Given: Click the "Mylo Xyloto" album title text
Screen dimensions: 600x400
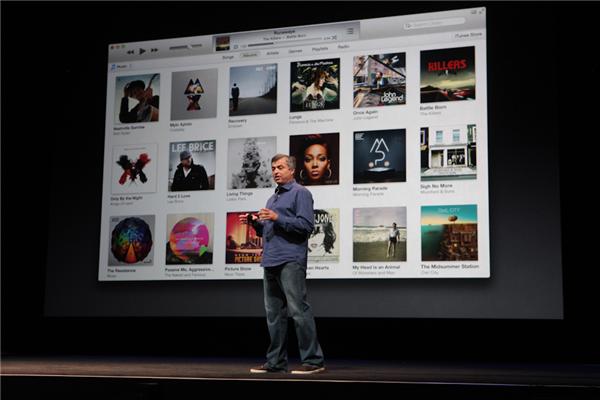Looking at the screenshot, I should 181,125.
